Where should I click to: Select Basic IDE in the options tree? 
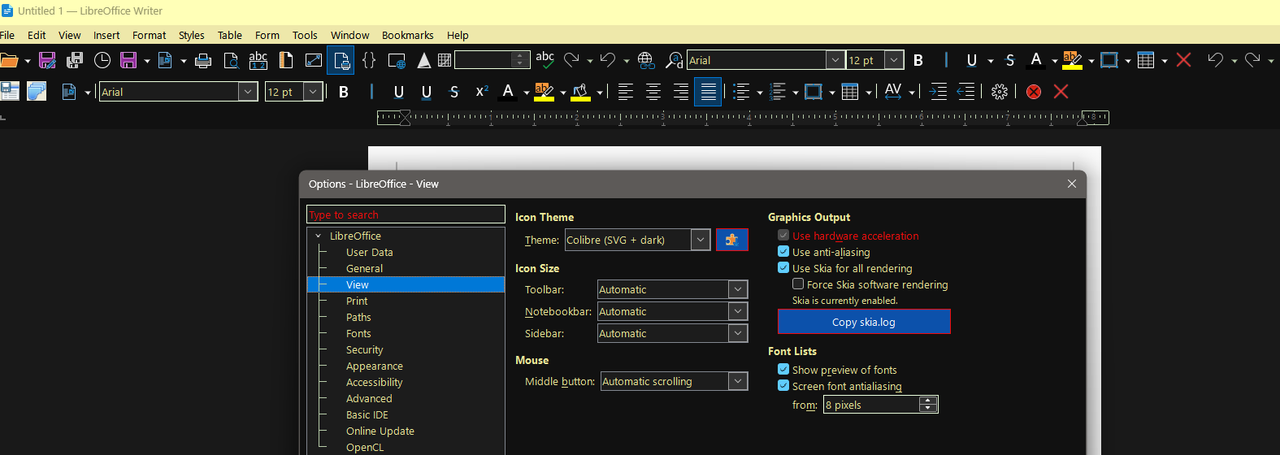point(367,415)
